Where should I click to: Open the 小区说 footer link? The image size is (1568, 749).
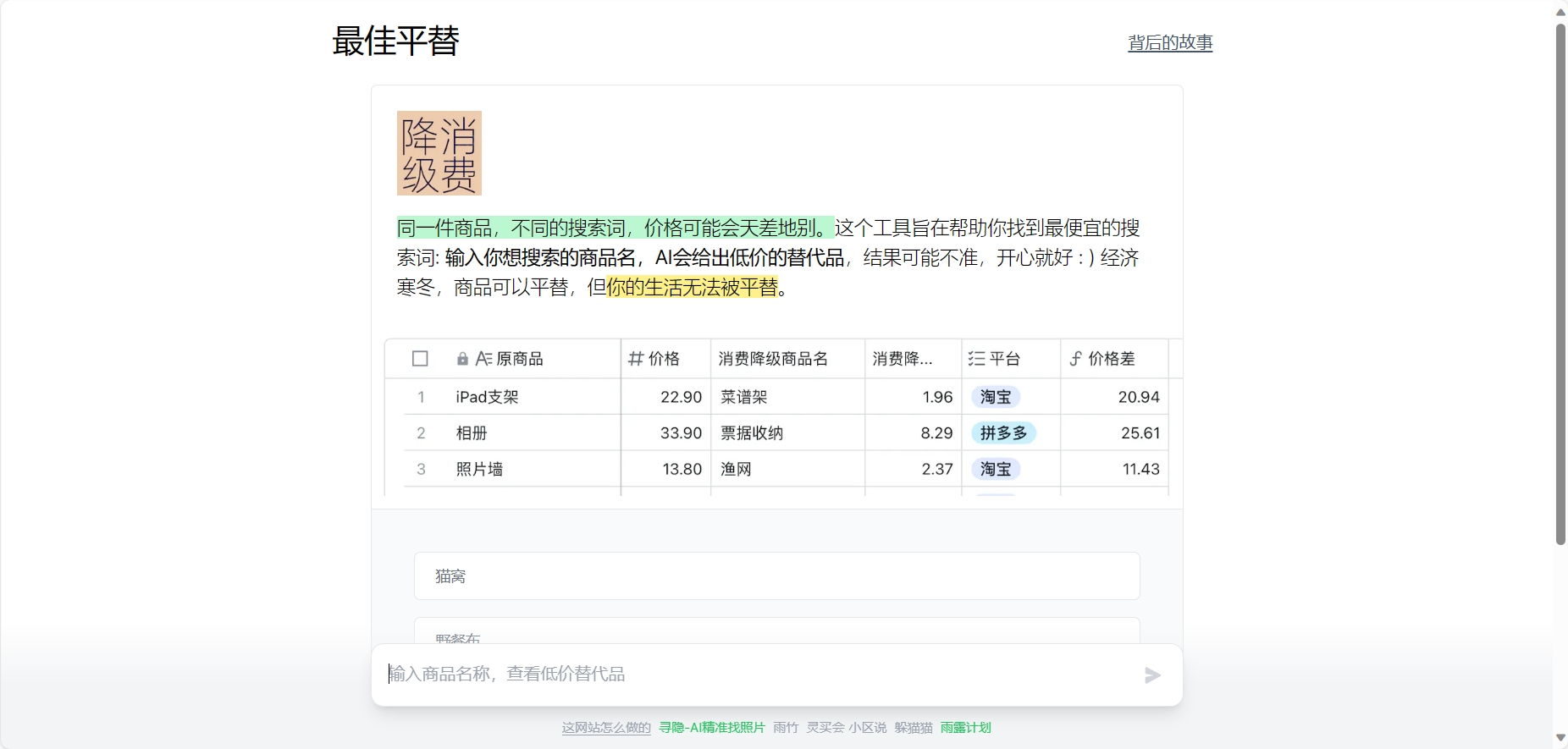(868, 728)
